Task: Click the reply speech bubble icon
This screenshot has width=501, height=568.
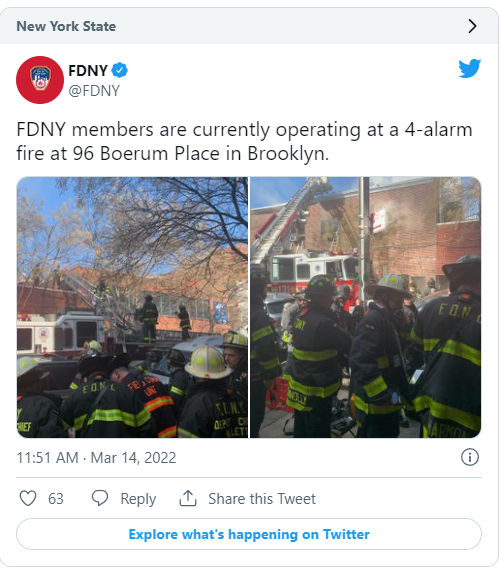Action: (x=100, y=498)
